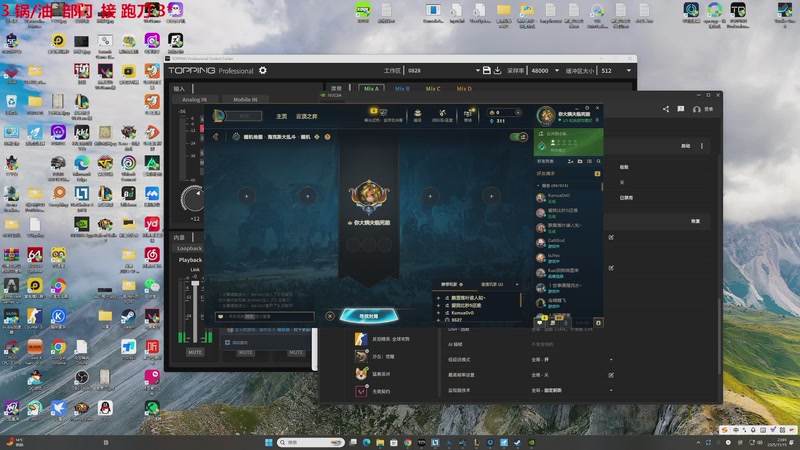The image size is (800, 450).
Task: Open the League crafting hammer icon
Action: point(442,114)
